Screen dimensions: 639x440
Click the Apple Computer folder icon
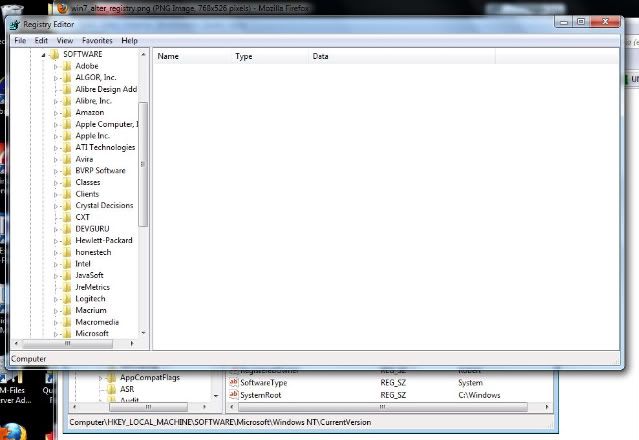coord(67,124)
